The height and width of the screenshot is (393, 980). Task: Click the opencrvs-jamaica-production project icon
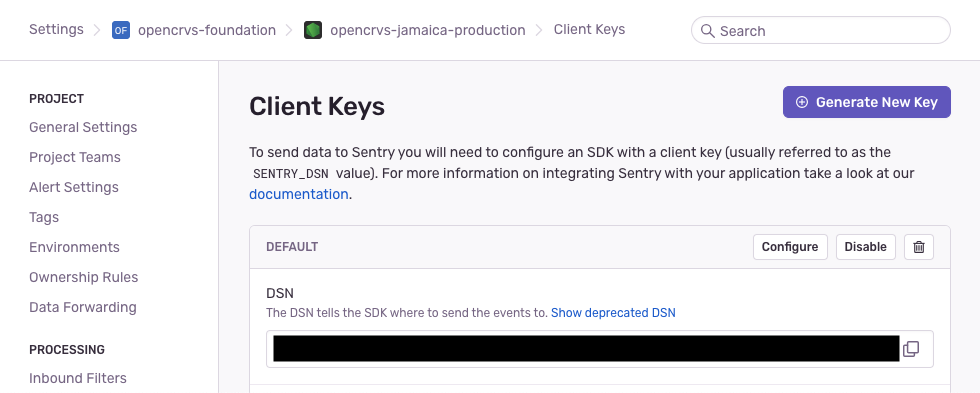click(x=312, y=30)
